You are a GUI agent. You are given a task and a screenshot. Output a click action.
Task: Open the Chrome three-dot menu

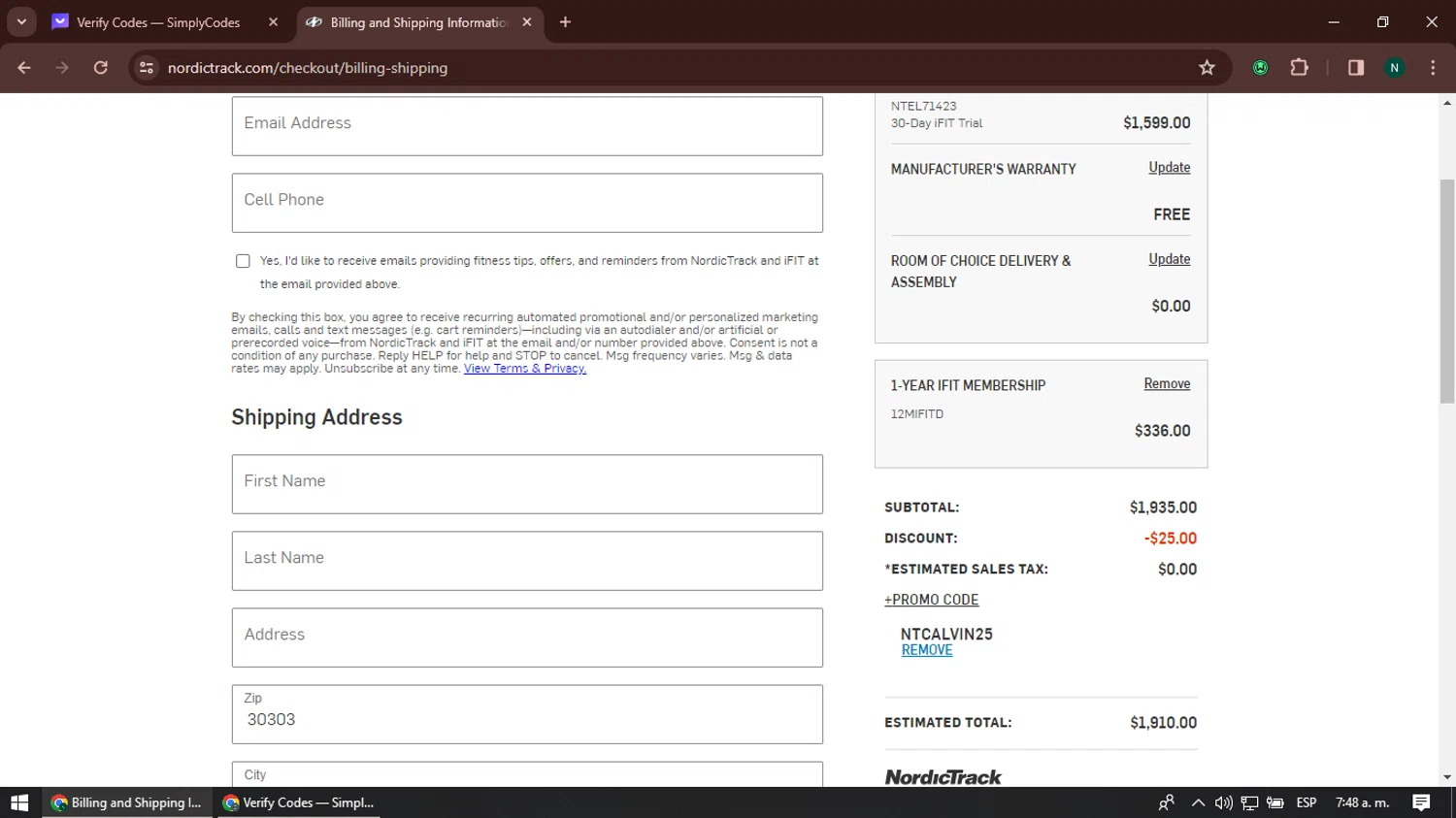click(x=1433, y=68)
